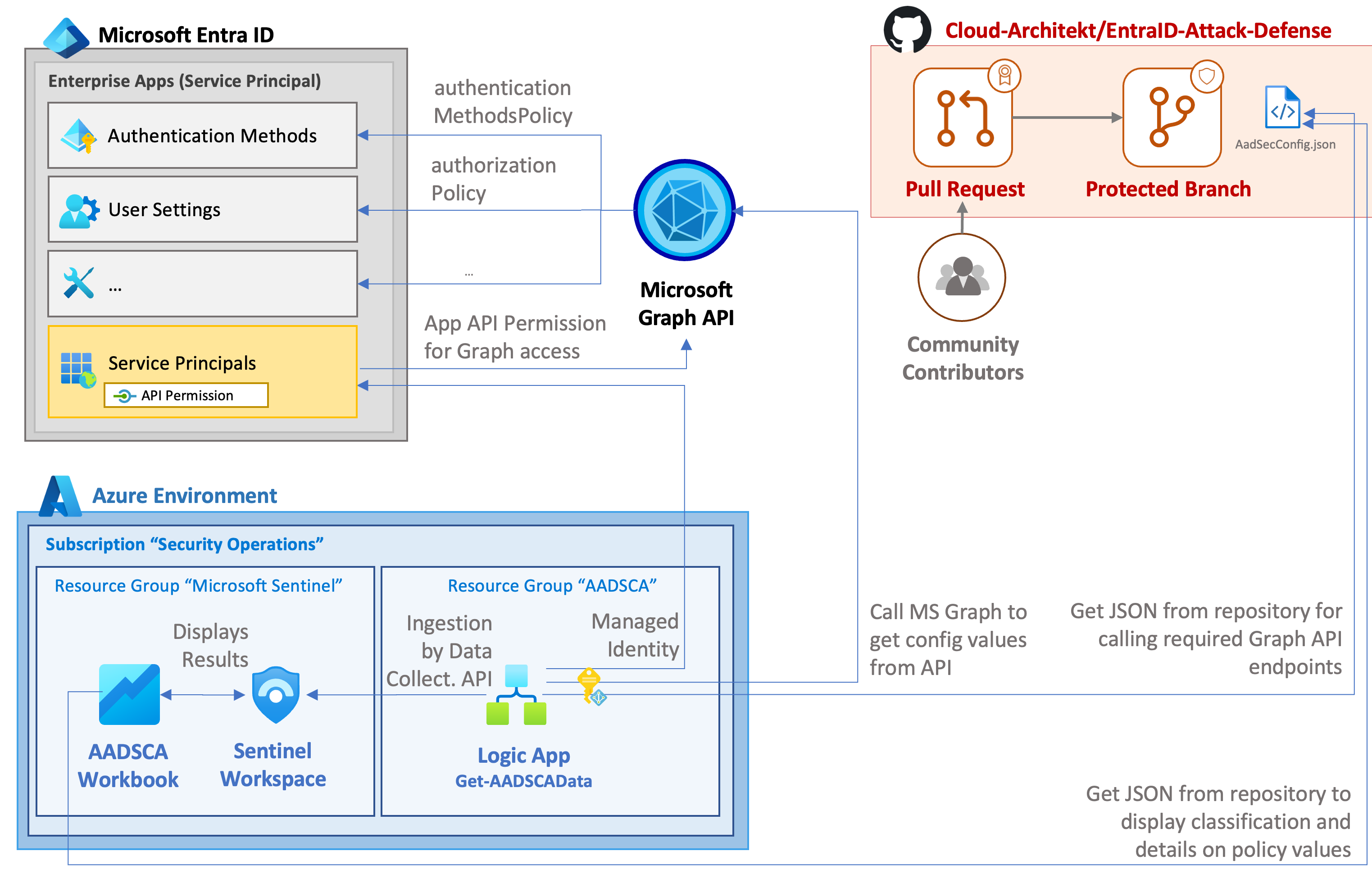1372x869 pixels.
Task: Click the Microsoft Entra ID logo icon
Action: pyautogui.click(x=66, y=37)
